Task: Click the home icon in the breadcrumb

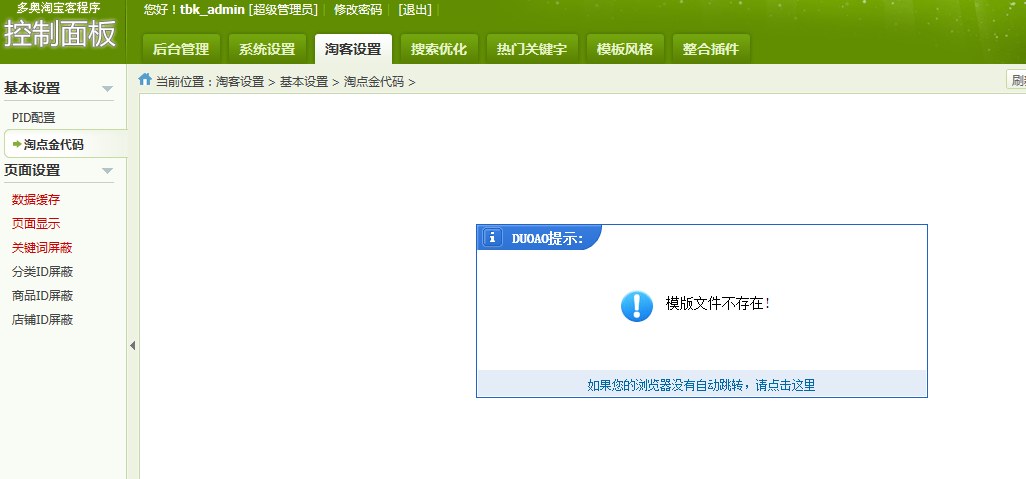Action: [145, 80]
